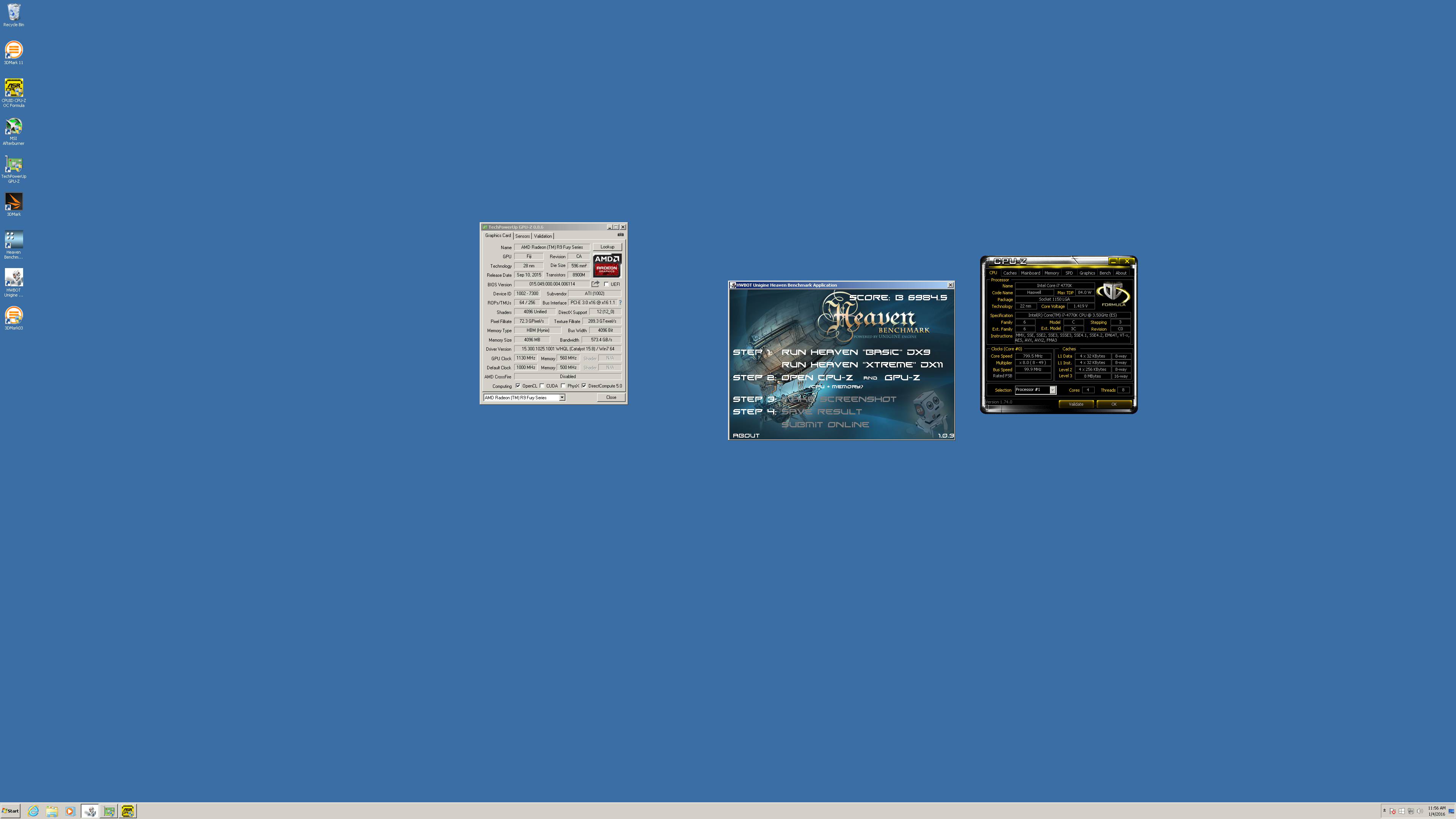Open the Memory tab in CPU-Z

pyautogui.click(x=1052, y=273)
